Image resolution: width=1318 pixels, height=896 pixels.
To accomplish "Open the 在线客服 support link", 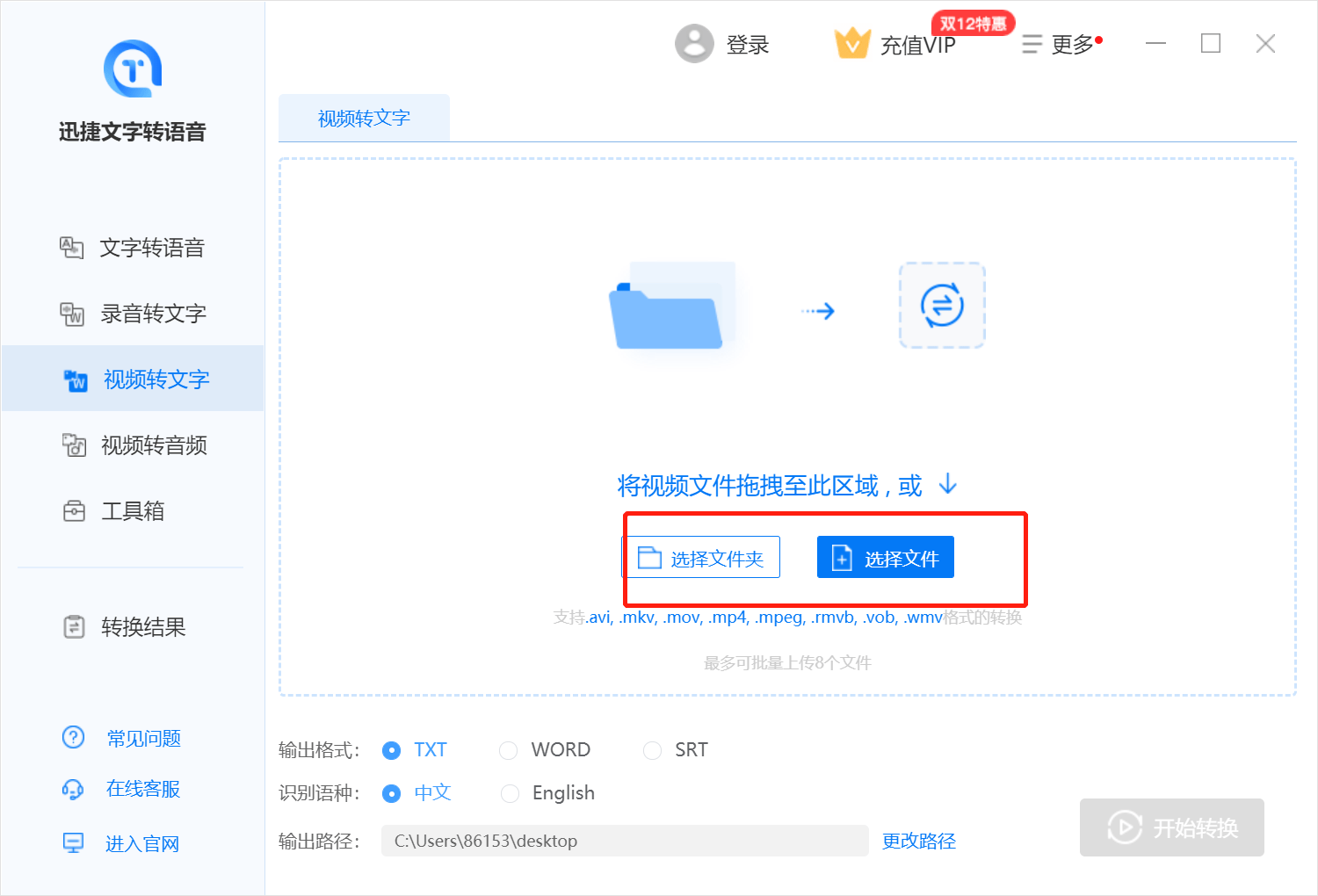I will [x=143, y=789].
